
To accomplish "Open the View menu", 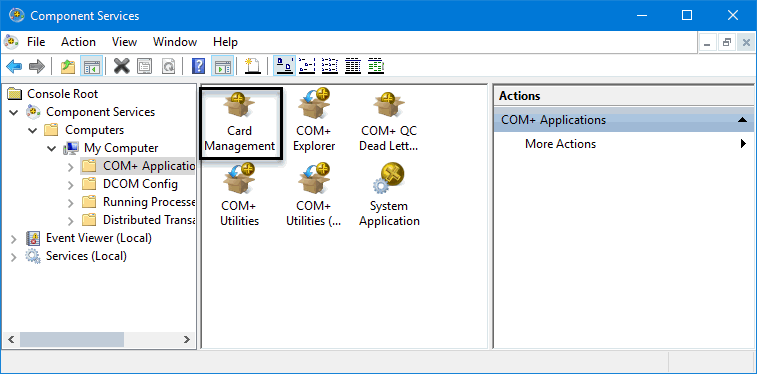I will coord(125,42).
